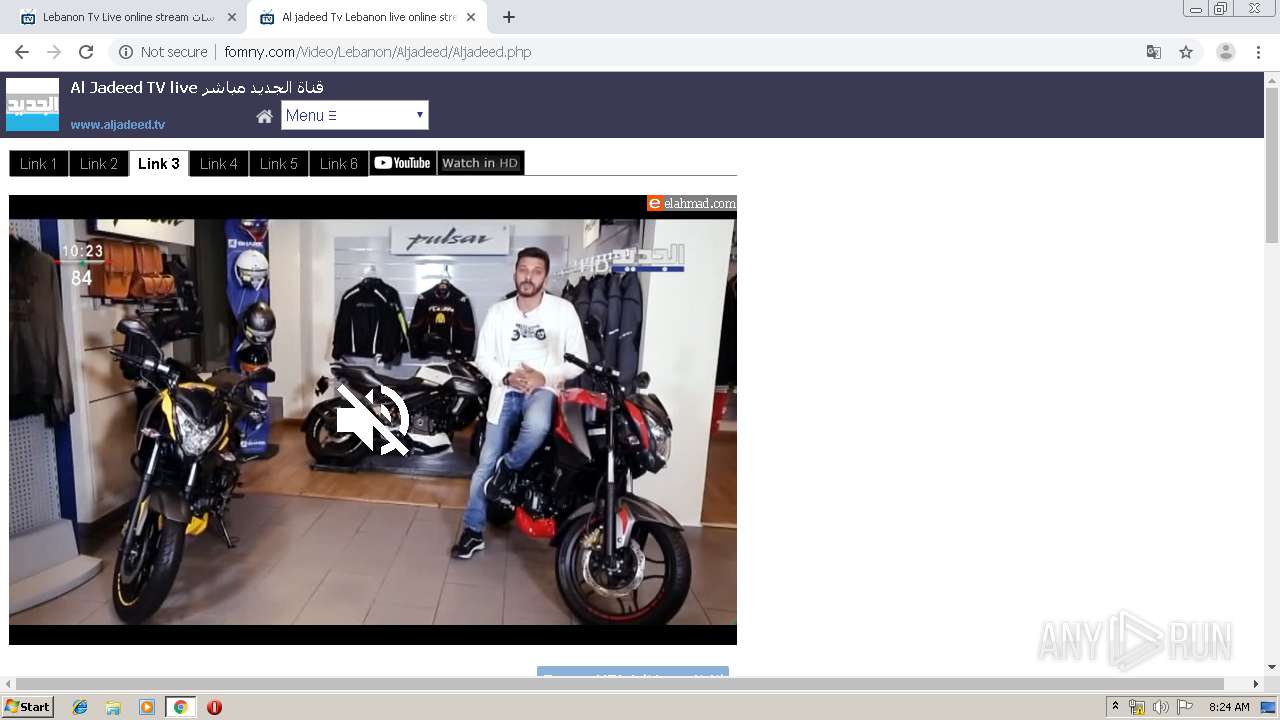The height and width of the screenshot is (720, 1280).
Task: Open the Chrome three-dot menu
Action: (x=1258, y=52)
